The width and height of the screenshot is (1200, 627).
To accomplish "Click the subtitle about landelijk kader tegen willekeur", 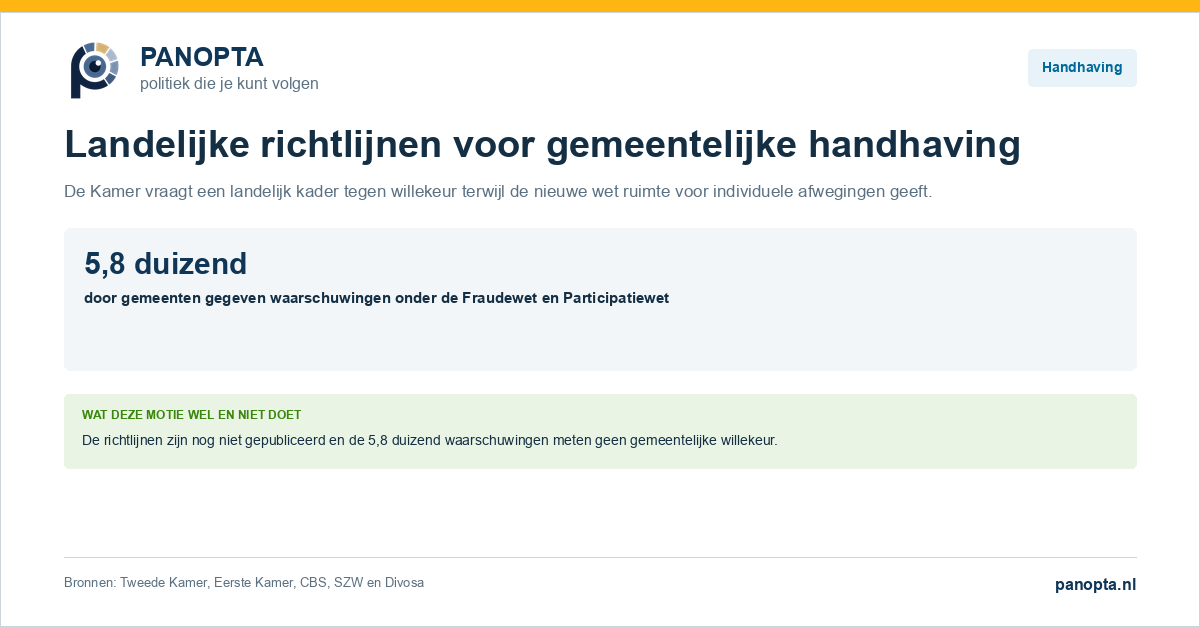I will (498, 192).
